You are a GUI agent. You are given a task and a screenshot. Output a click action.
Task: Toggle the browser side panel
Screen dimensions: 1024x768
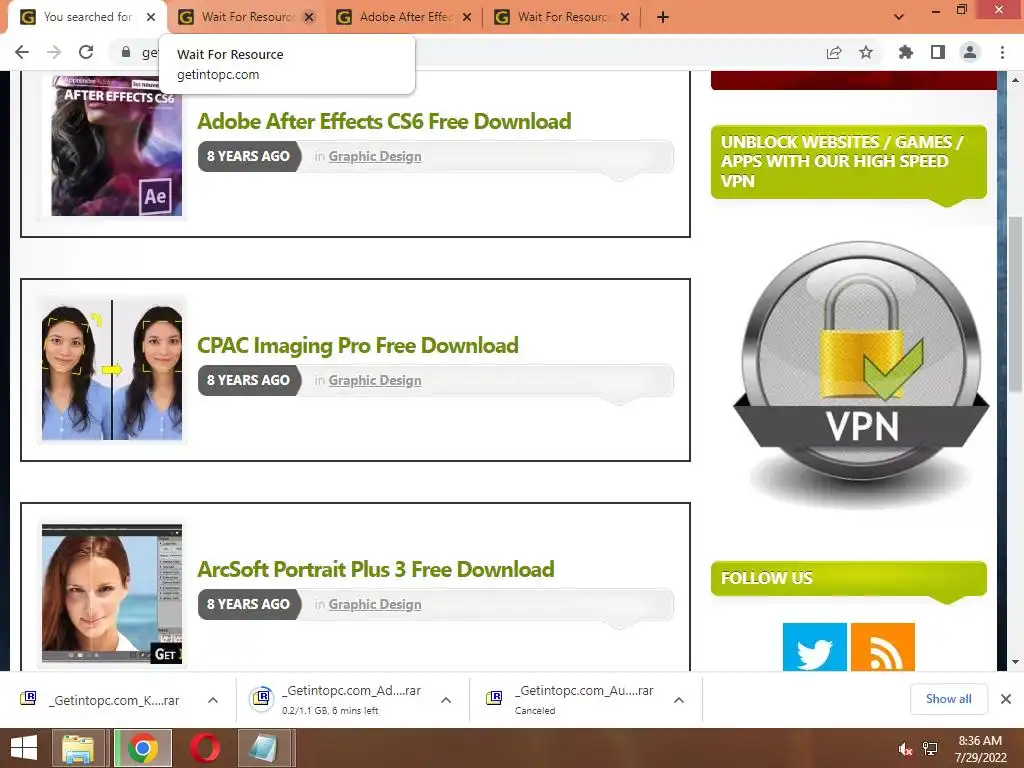click(938, 52)
